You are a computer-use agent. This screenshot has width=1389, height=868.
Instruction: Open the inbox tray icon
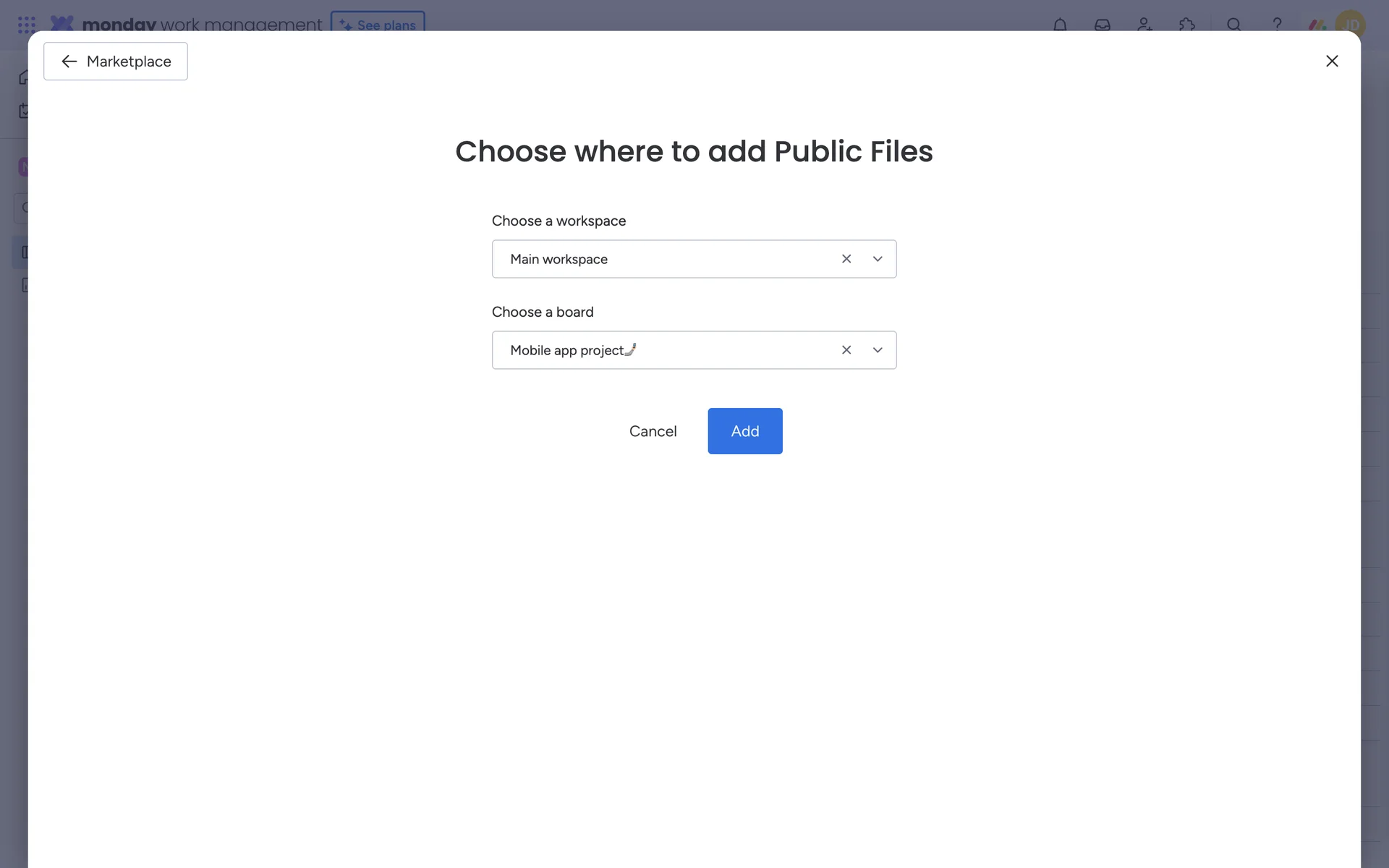point(1102,25)
